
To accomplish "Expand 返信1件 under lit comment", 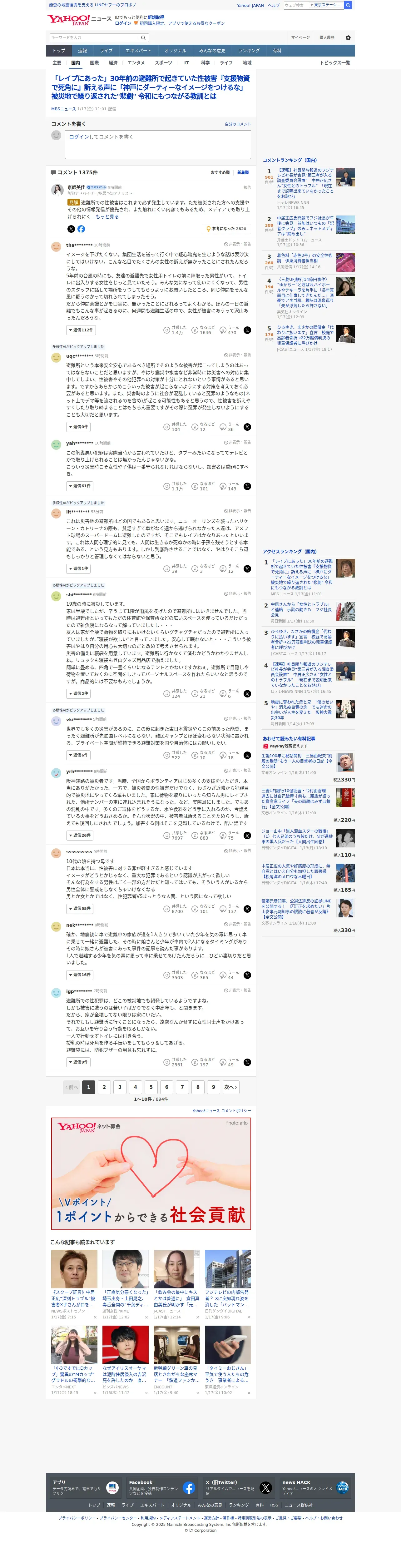I will pyautogui.click(x=78, y=568).
